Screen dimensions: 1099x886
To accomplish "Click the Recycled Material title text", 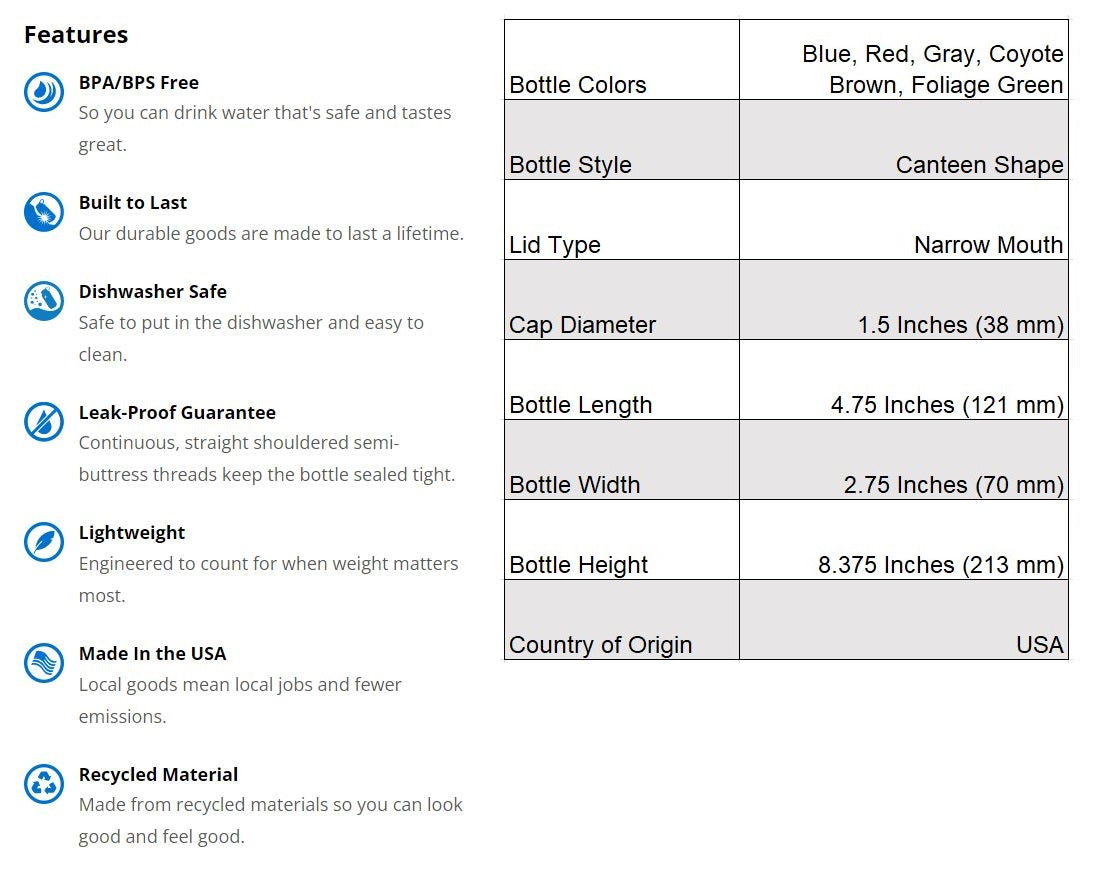I will [x=158, y=775].
